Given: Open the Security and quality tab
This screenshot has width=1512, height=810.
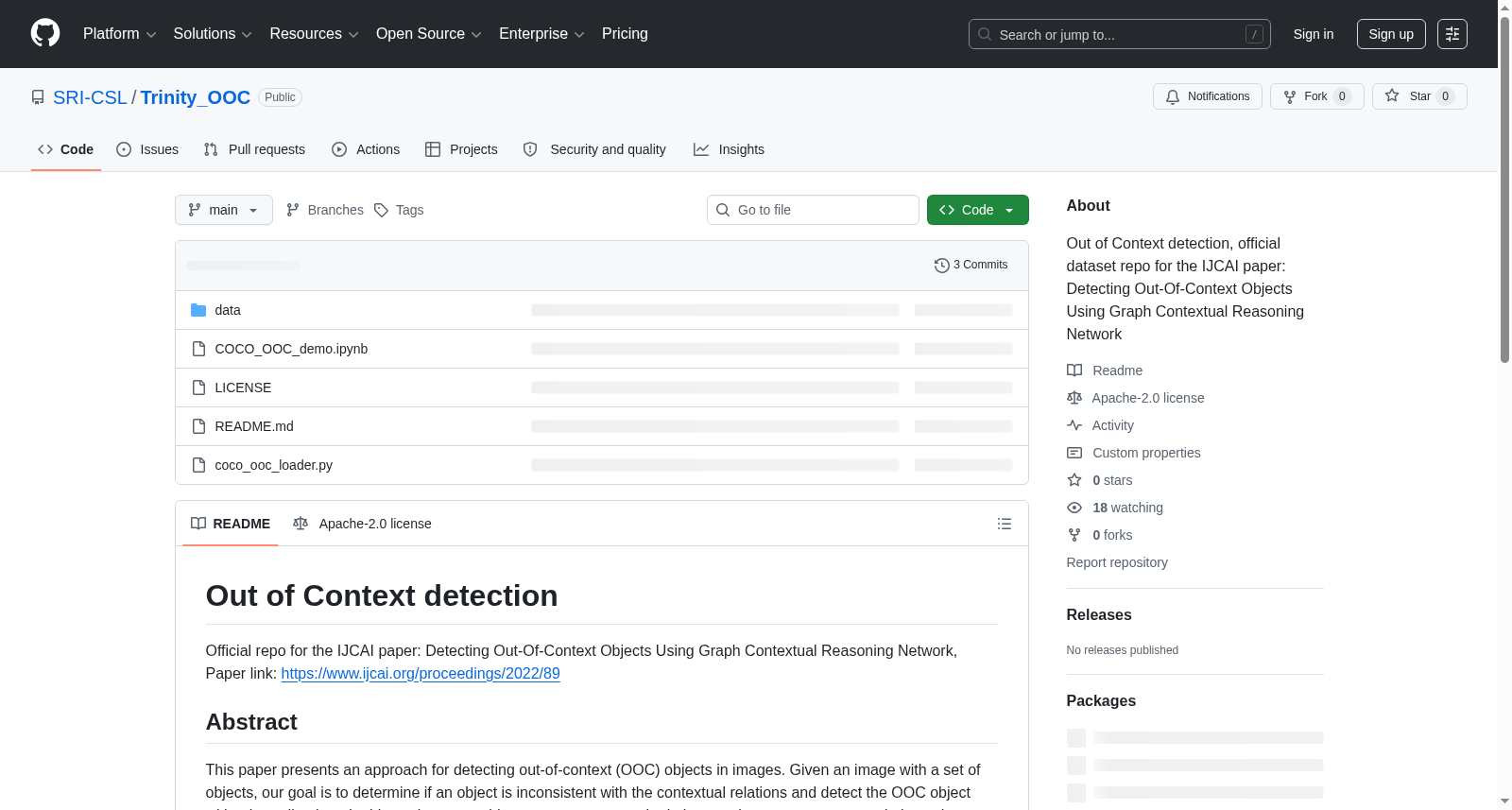Looking at the screenshot, I should pos(594,149).
